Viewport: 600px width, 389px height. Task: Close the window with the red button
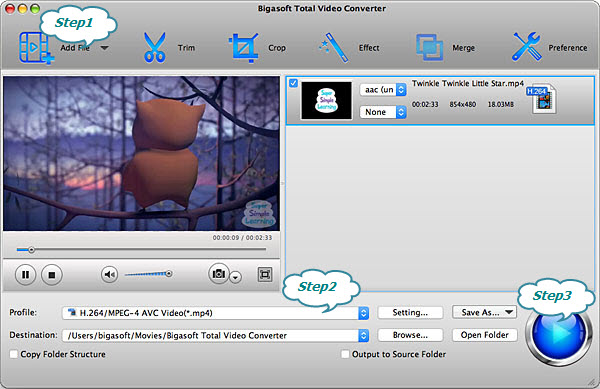point(10,9)
